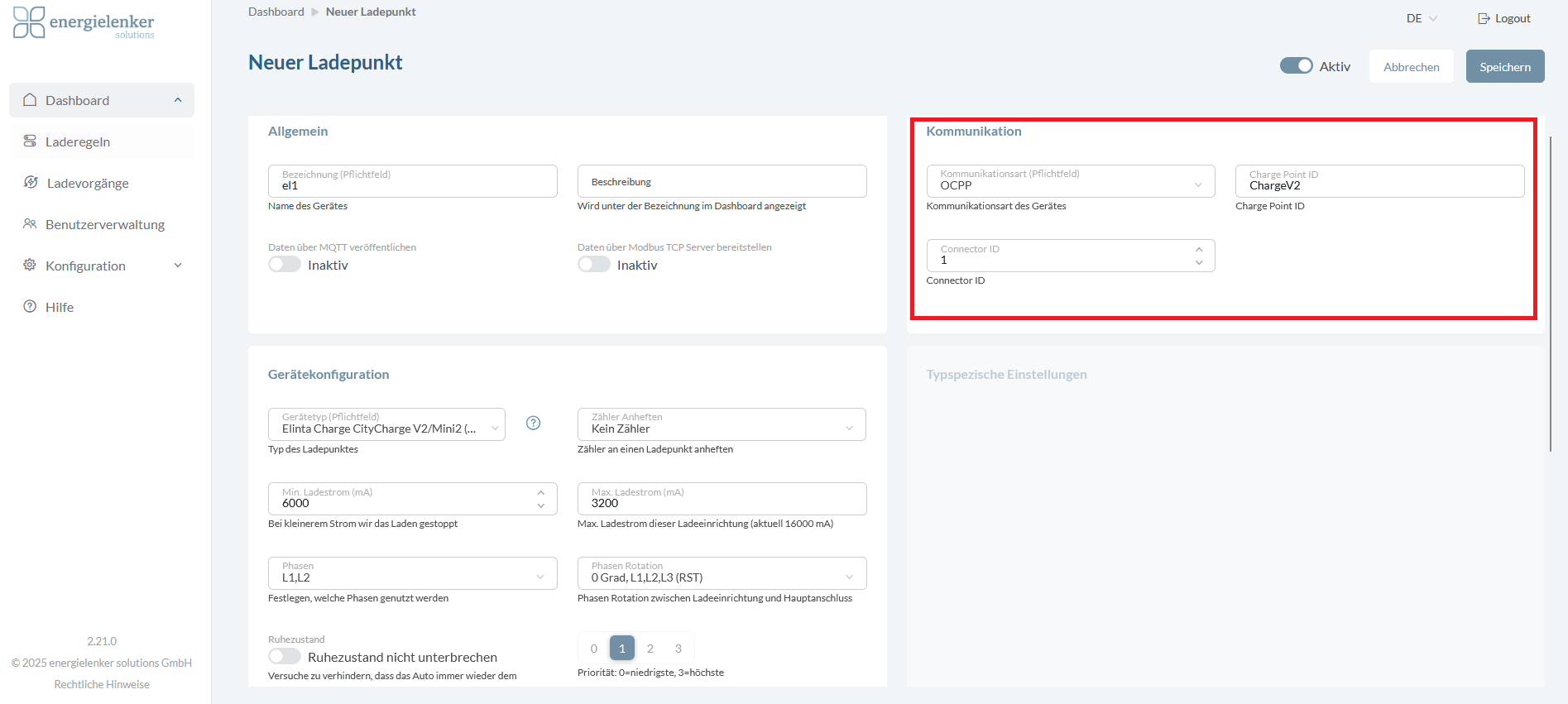1568x704 pixels.
Task: Click the Logout icon
Action: tap(1484, 18)
